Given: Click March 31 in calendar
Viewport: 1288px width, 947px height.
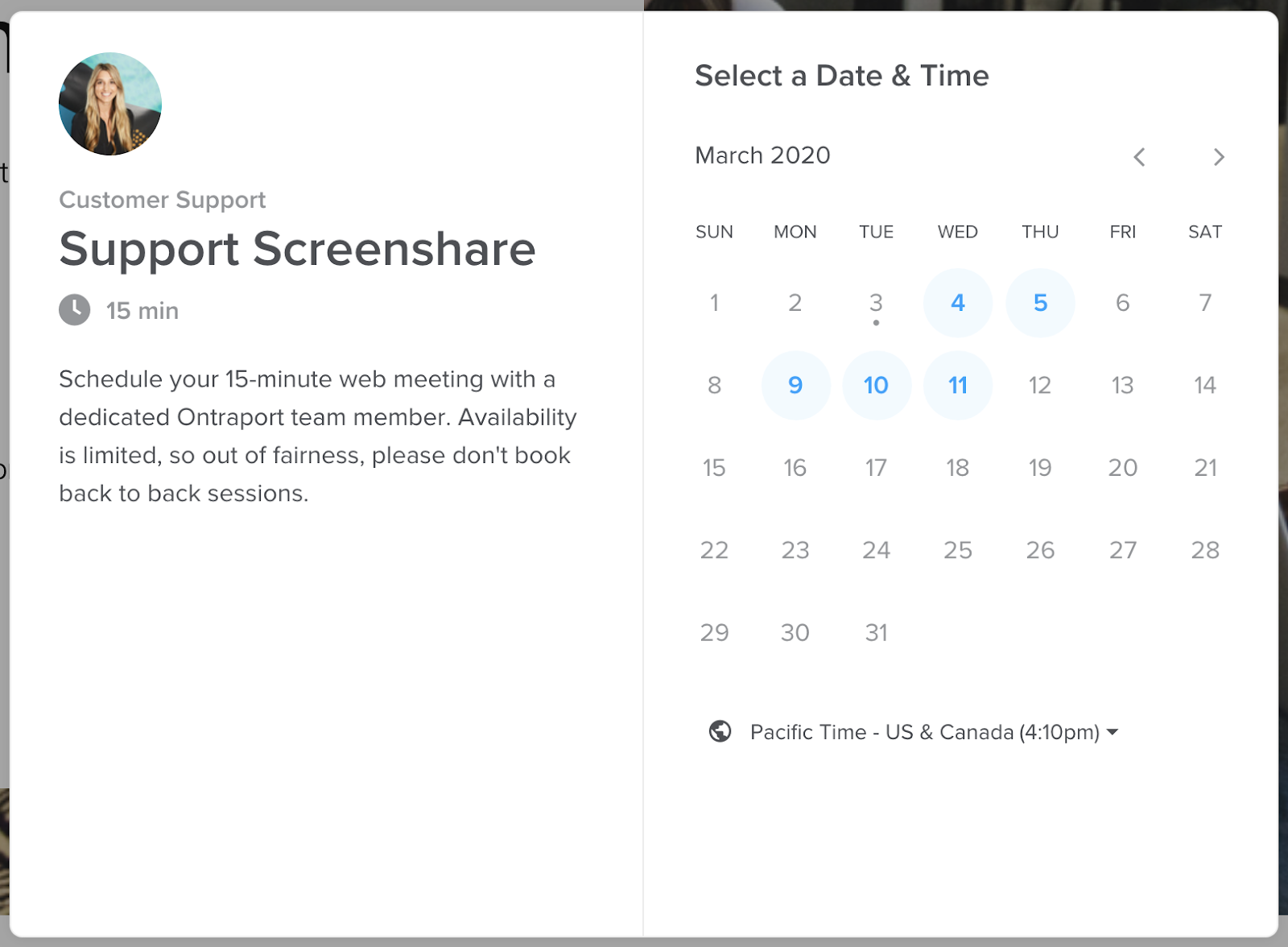Looking at the screenshot, I should pyautogui.click(x=877, y=632).
